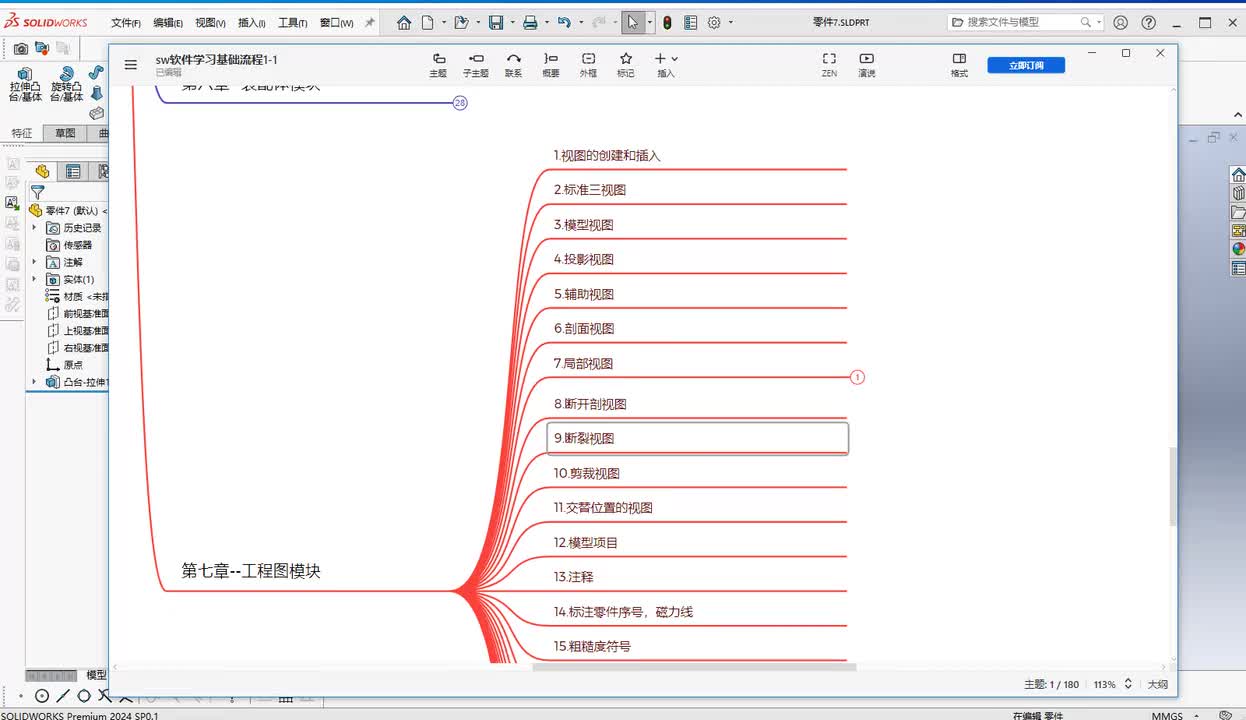Collapse the 7.局部视图 child badge 1
The height and width of the screenshot is (720, 1246).
(x=857, y=377)
